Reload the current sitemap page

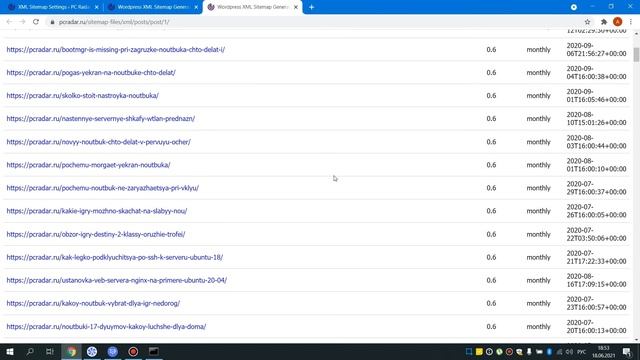[x=36, y=22]
